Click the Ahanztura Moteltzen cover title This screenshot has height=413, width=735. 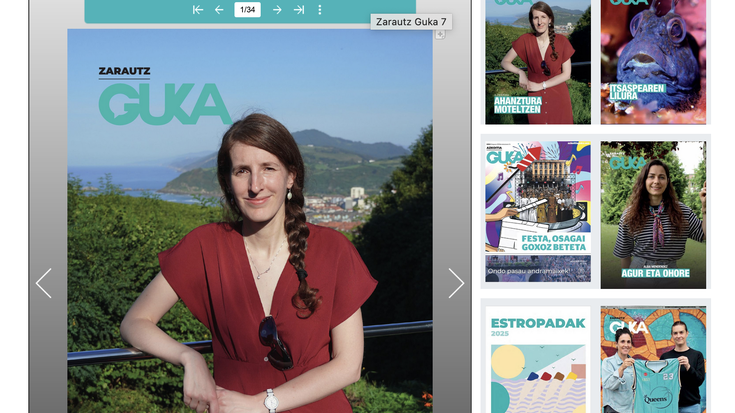coord(518,104)
